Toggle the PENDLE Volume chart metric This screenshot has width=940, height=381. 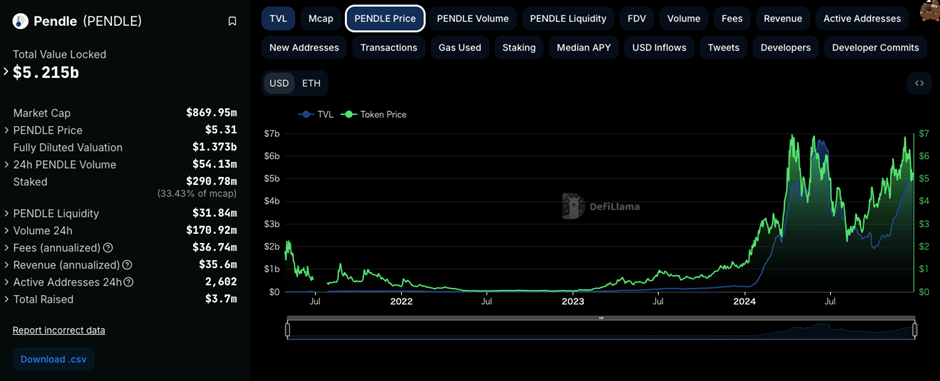coord(473,19)
